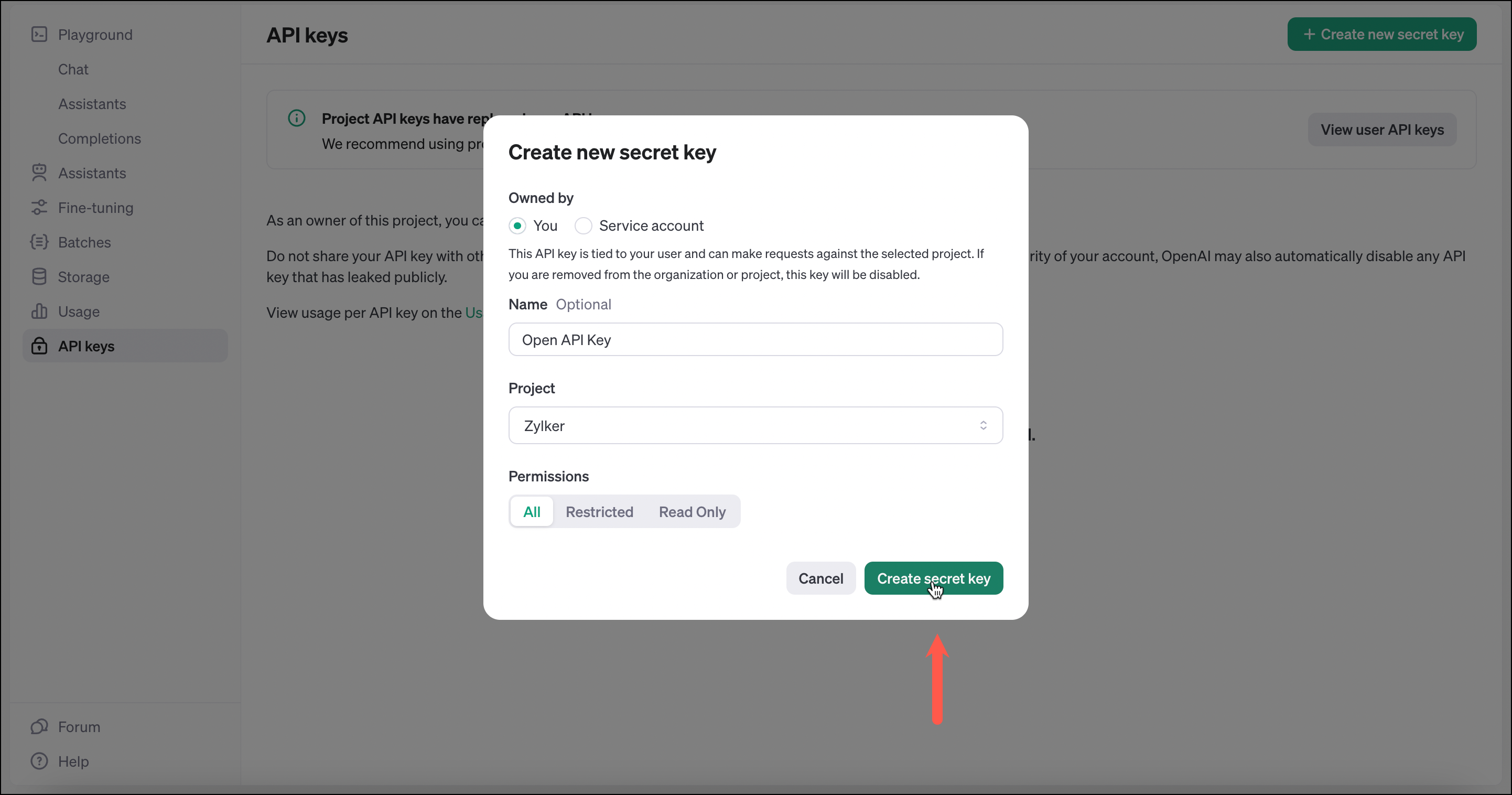Select the "You" owner radio button

[517, 225]
